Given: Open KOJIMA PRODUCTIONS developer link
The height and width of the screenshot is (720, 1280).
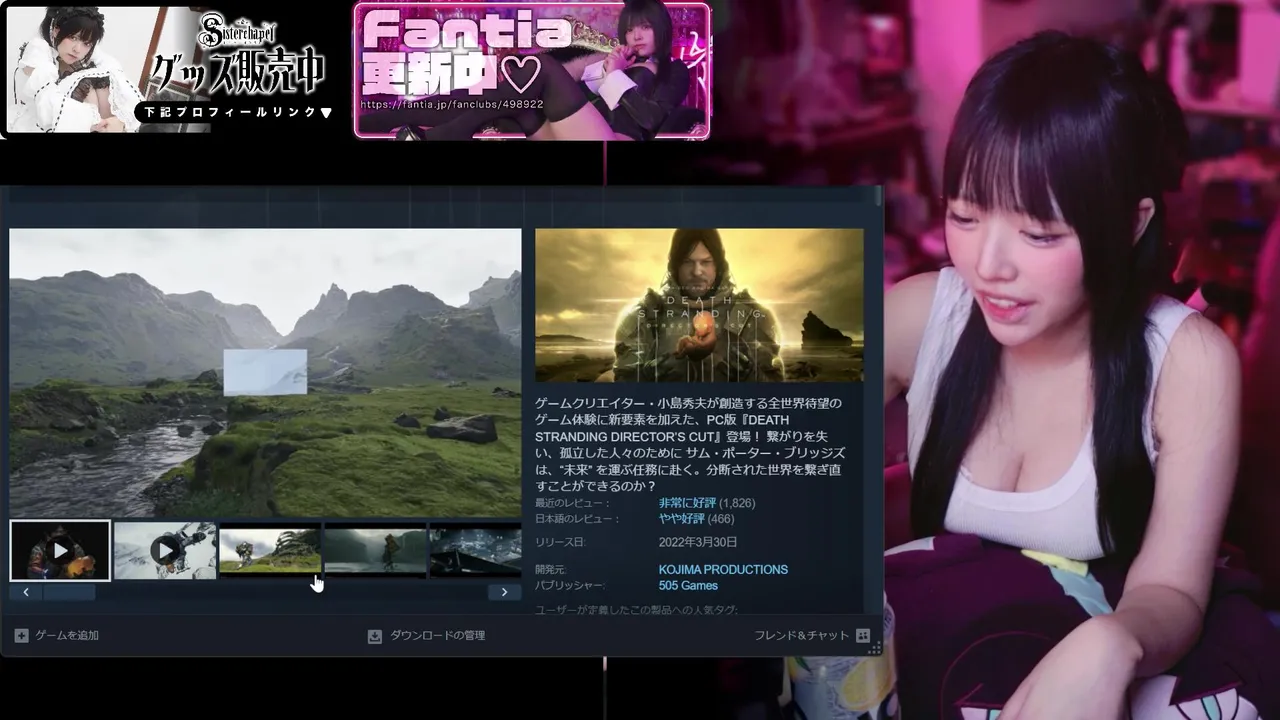Looking at the screenshot, I should pyautogui.click(x=723, y=569).
